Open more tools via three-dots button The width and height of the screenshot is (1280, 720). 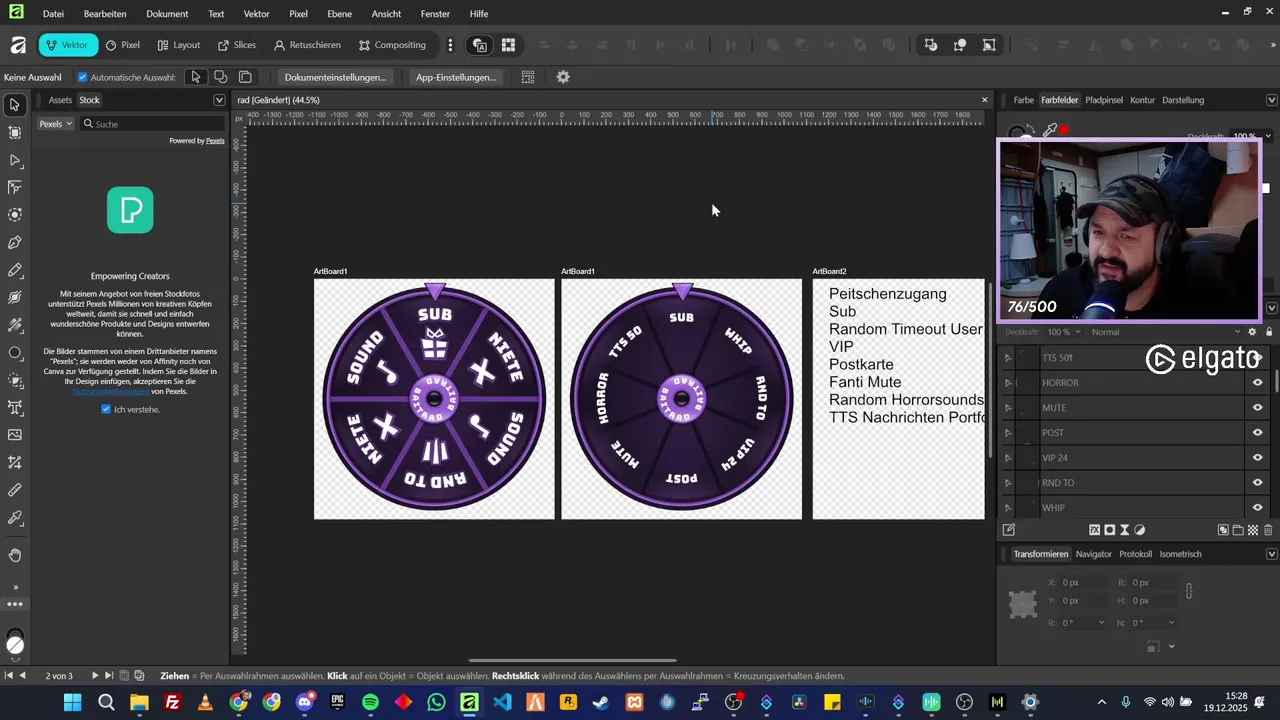(x=15, y=604)
